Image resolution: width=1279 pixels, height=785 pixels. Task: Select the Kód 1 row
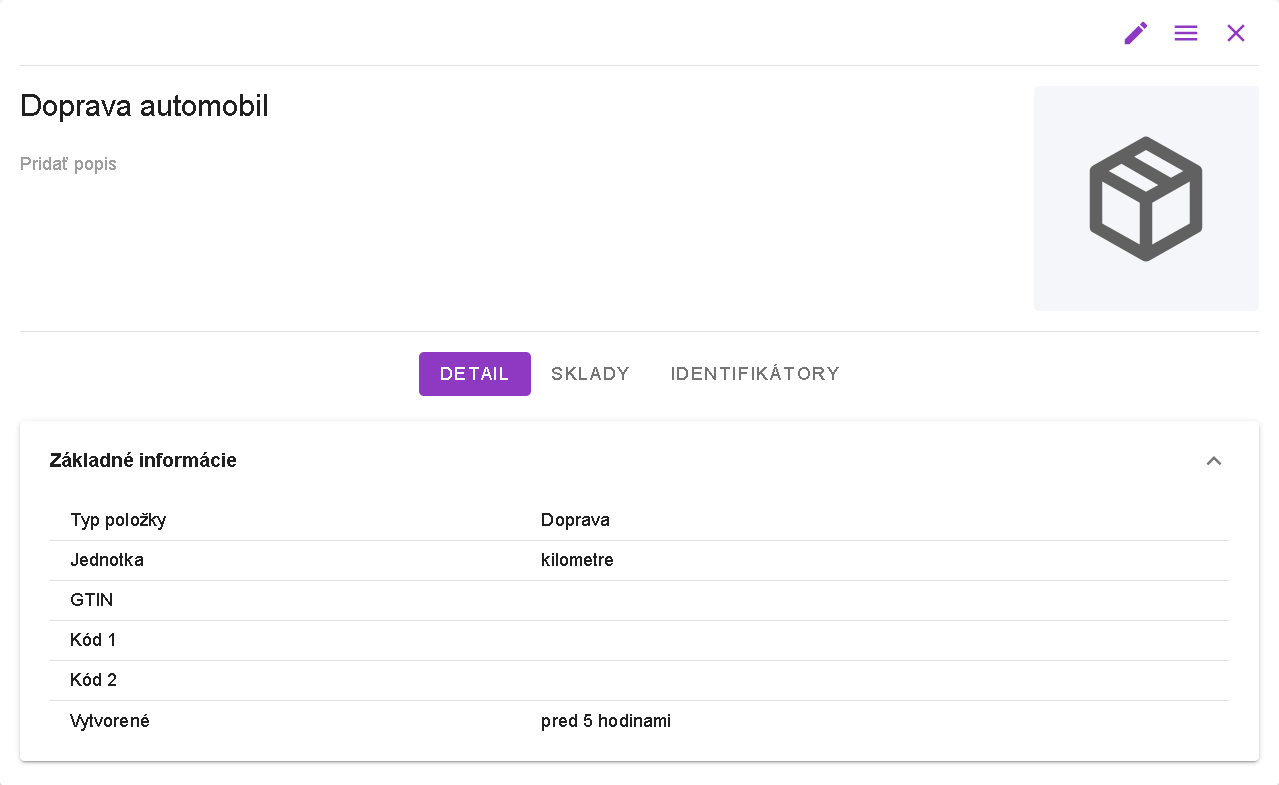(93, 640)
